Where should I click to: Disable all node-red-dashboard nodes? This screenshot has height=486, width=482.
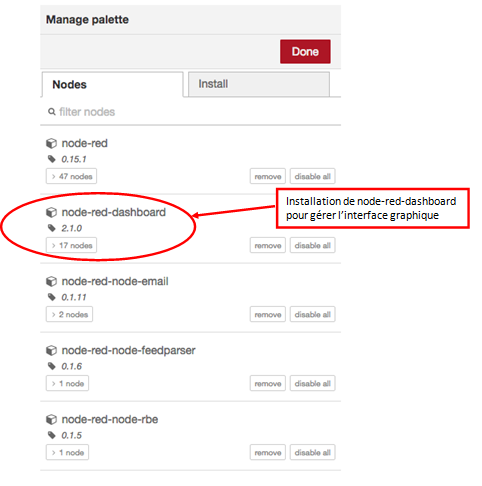coord(312,245)
